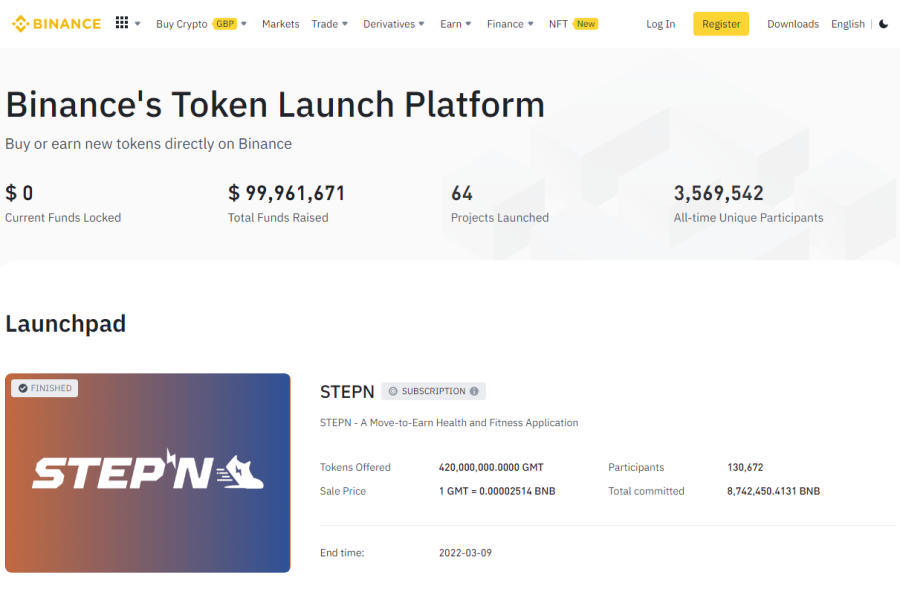Go to Markets
Viewport: 900px width, 595px height.
(x=281, y=24)
